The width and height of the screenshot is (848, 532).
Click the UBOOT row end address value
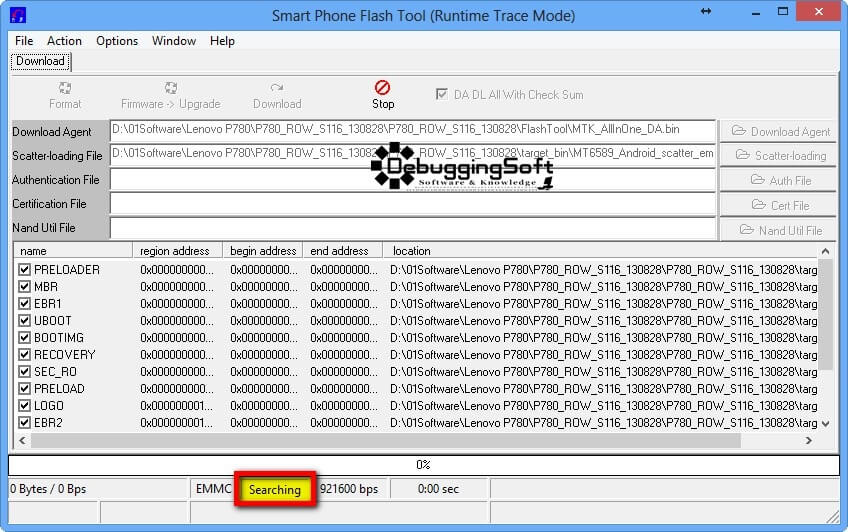pos(344,321)
